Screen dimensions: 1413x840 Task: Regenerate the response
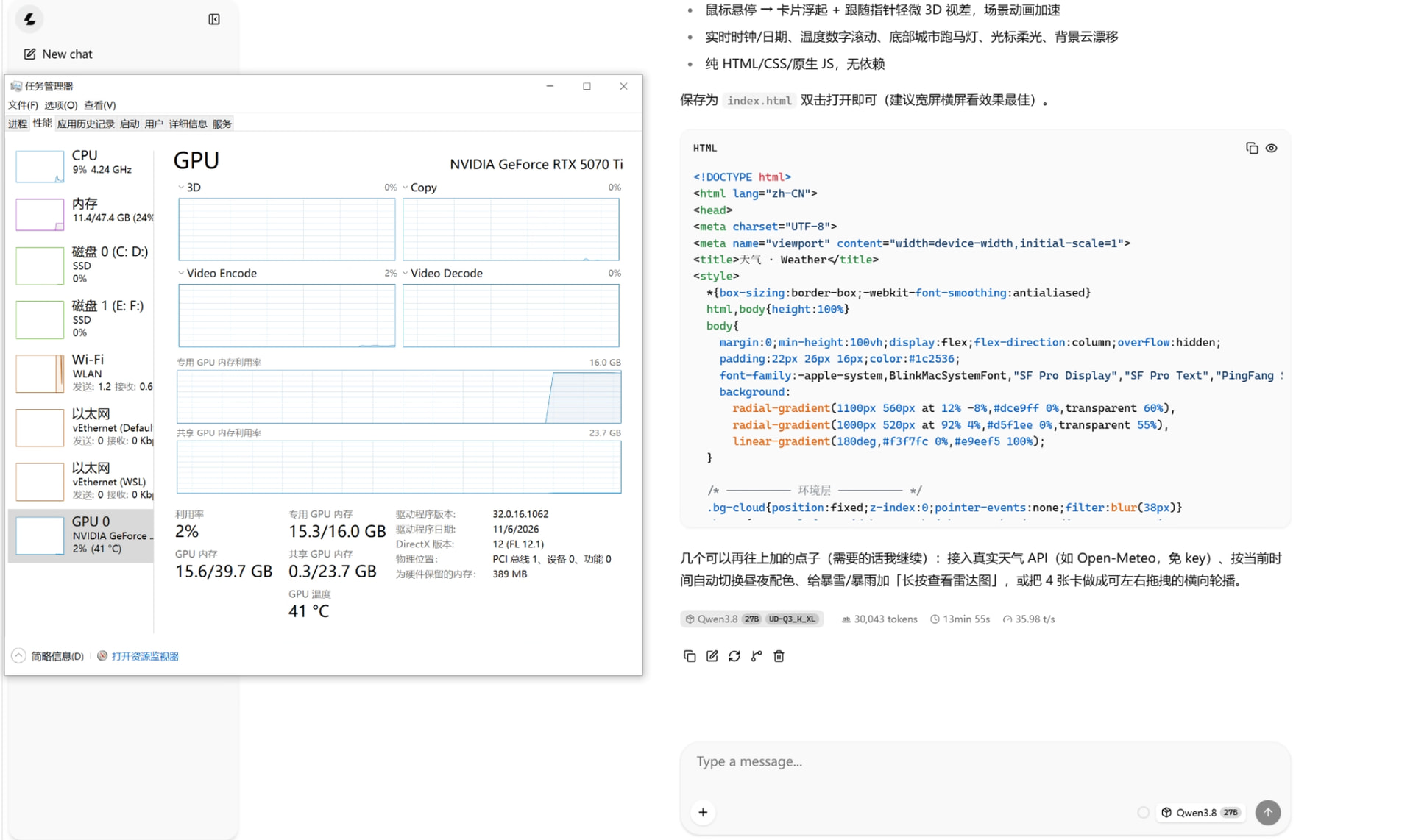point(734,655)
